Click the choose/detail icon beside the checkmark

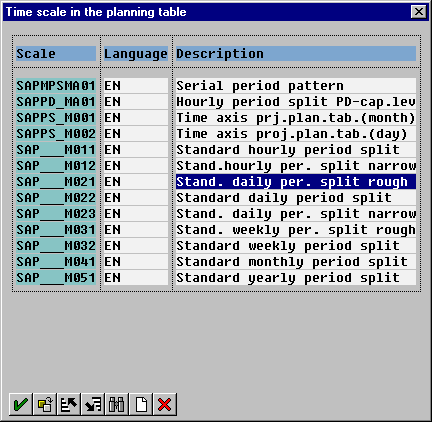[x=45, y=404]
